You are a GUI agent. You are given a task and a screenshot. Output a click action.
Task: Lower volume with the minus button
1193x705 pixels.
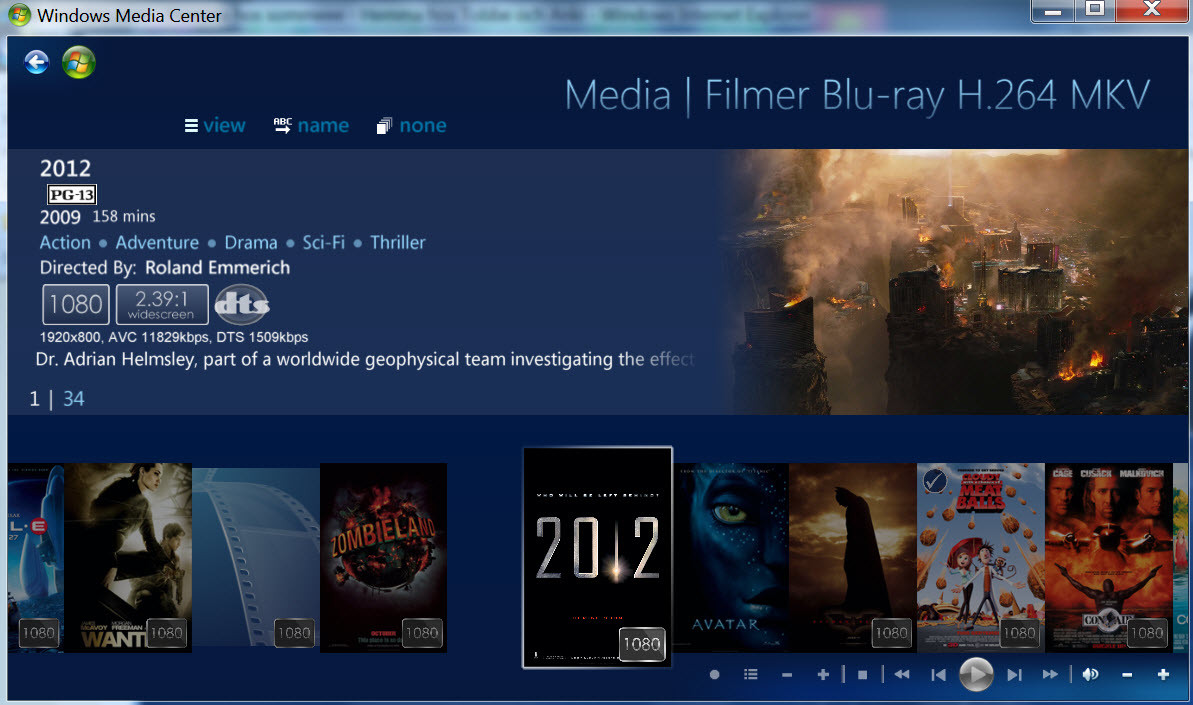[1127, 675]
